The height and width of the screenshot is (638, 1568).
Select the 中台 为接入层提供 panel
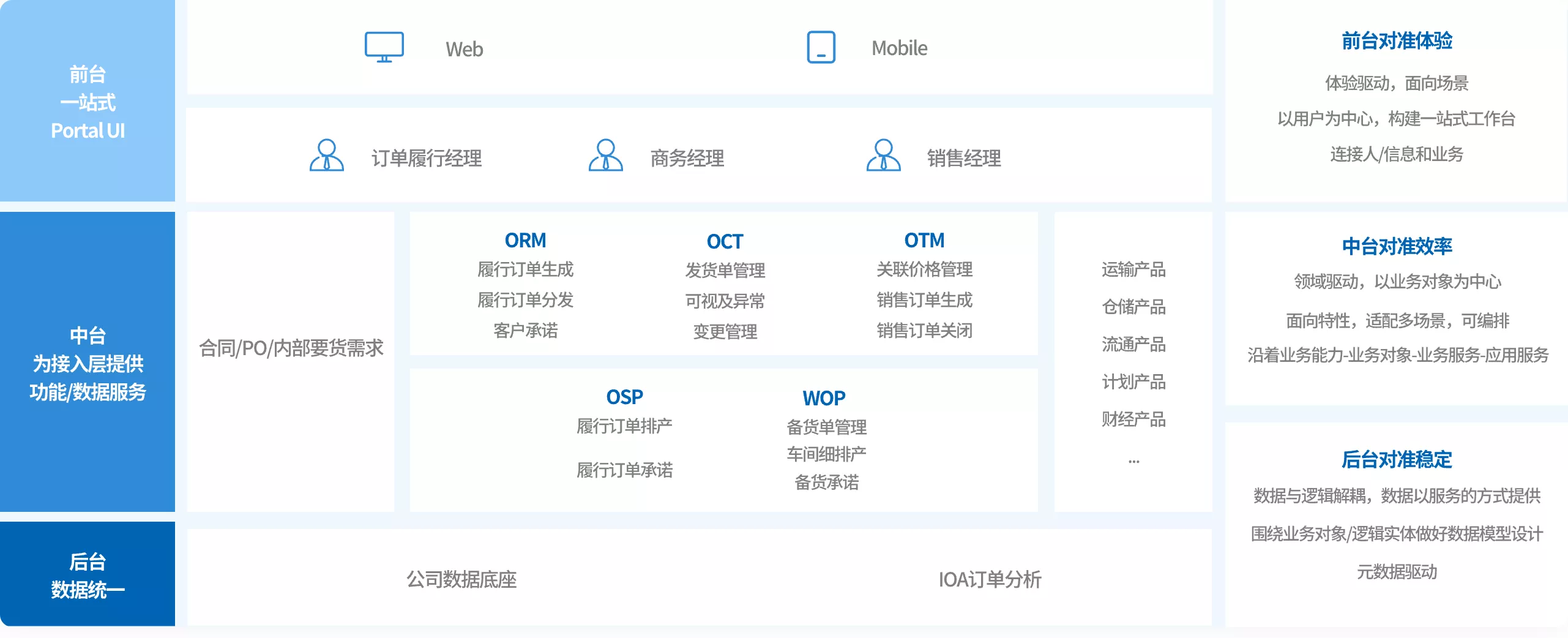coord(88,362)
